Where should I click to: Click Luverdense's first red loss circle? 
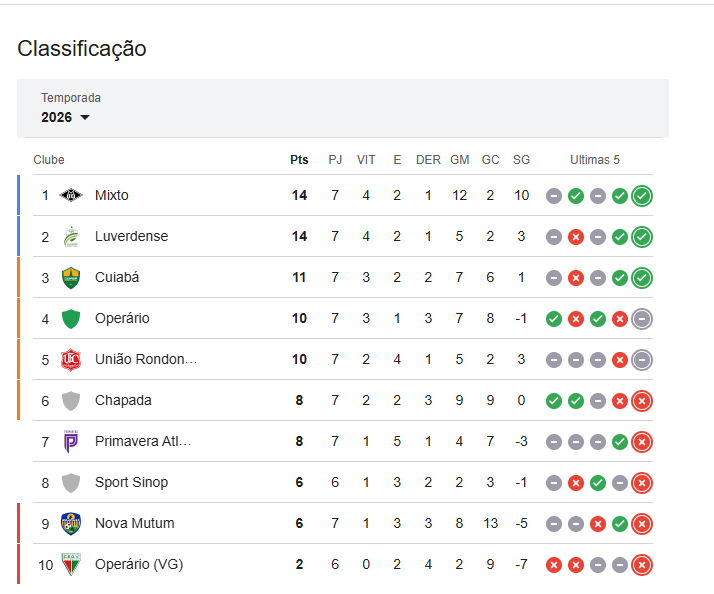[x=576, y=237]
